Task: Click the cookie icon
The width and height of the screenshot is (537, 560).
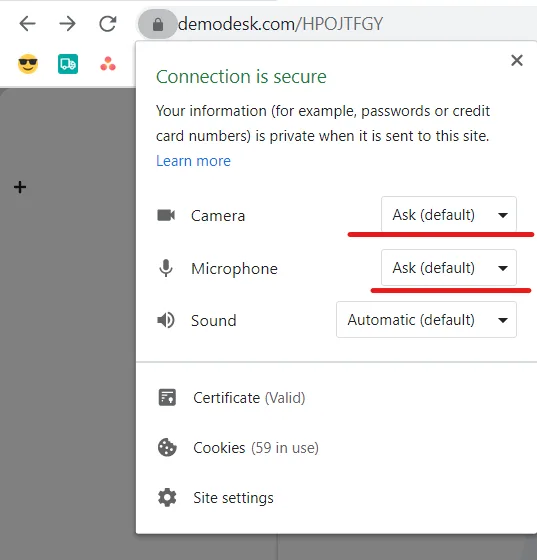Action: click(x=167, y=447)
